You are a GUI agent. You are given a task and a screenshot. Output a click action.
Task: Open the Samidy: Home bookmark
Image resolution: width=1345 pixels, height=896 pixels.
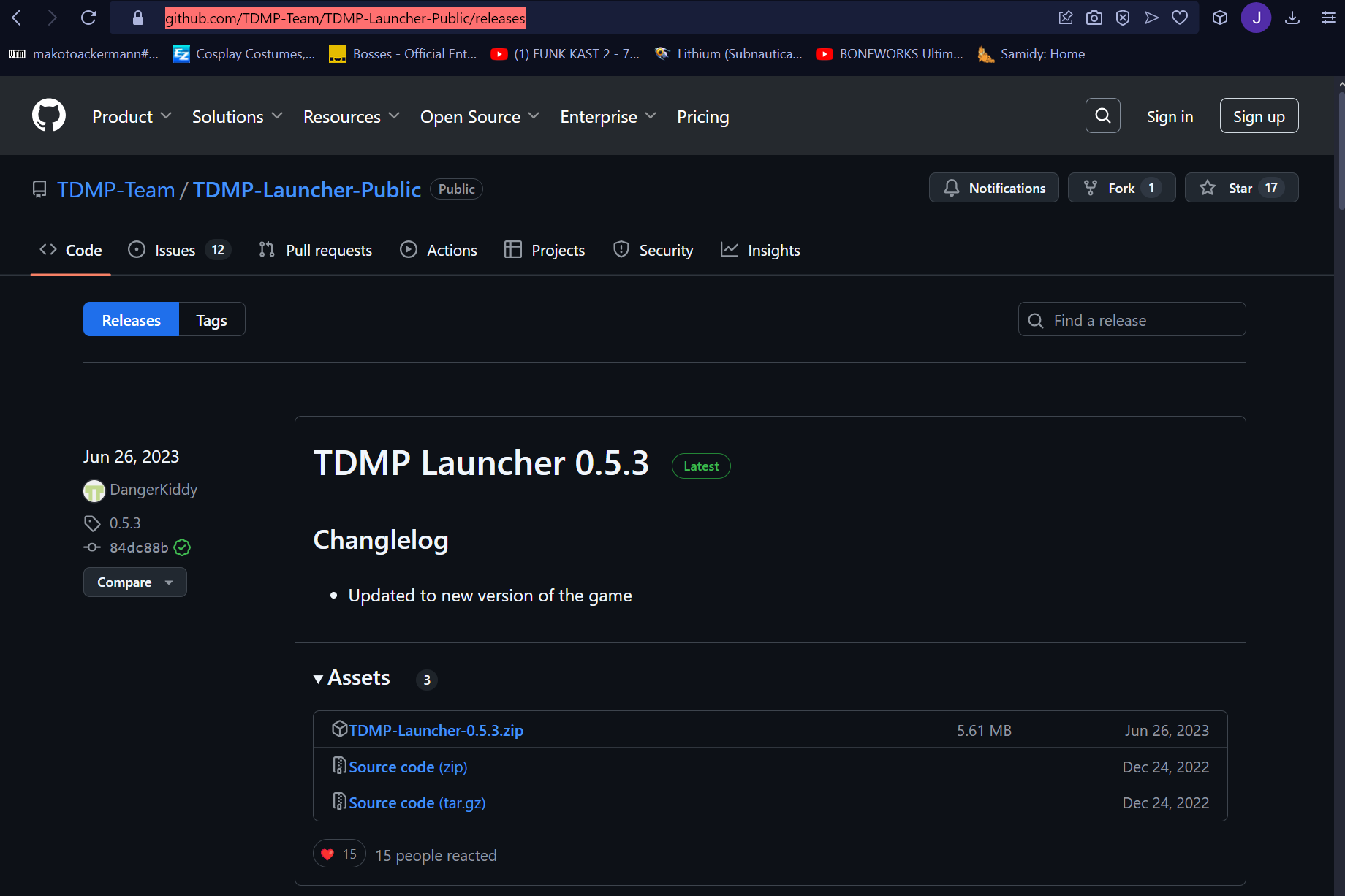(1031, 54)
